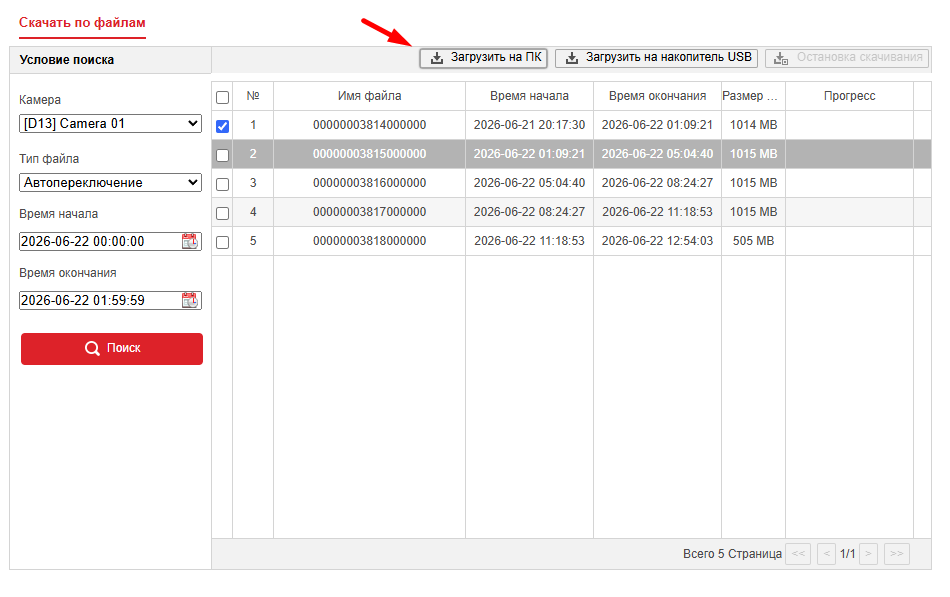This screenshot has height=597, width=950.
Task: Open the Тип файла dropdown showing Автопереключение
Action: (x=110, y=182)
